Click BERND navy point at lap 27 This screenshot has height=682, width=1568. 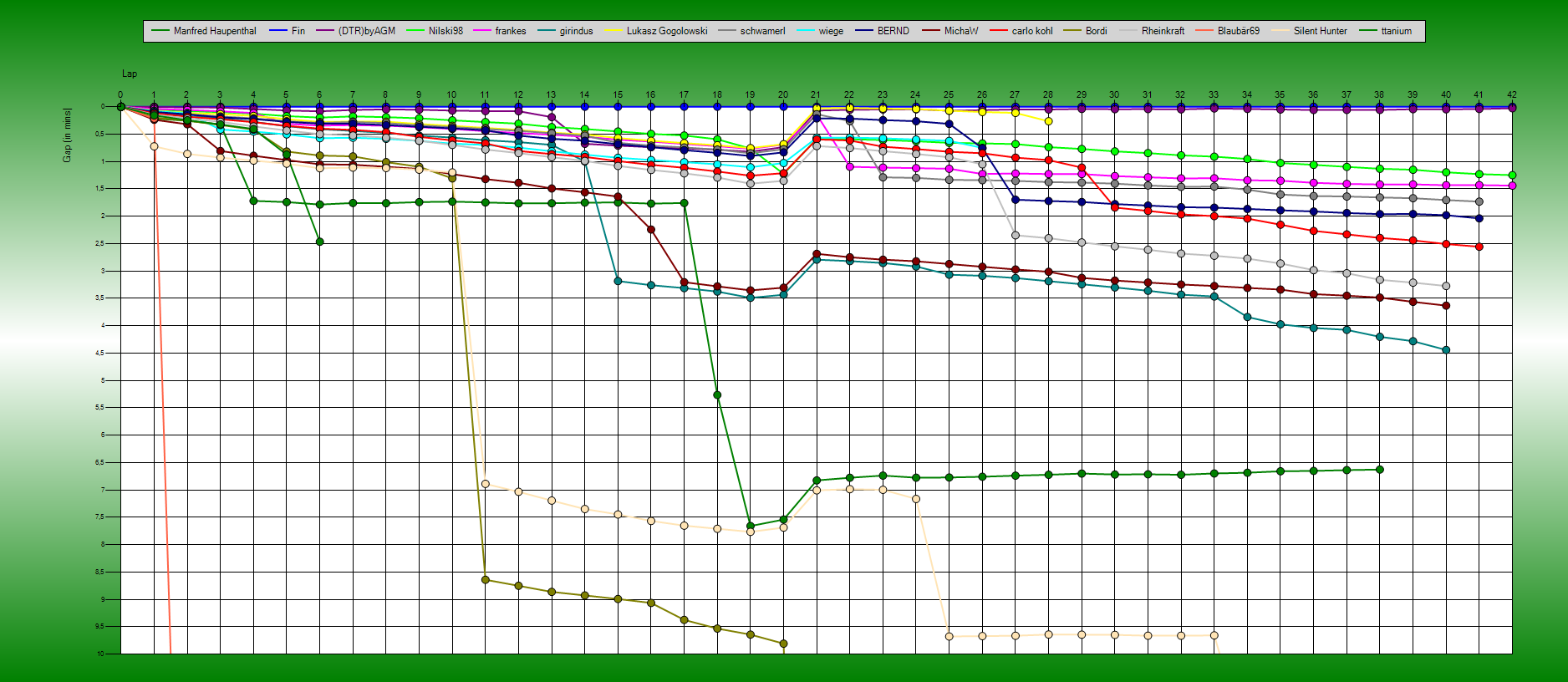[x=1015, y=199]
